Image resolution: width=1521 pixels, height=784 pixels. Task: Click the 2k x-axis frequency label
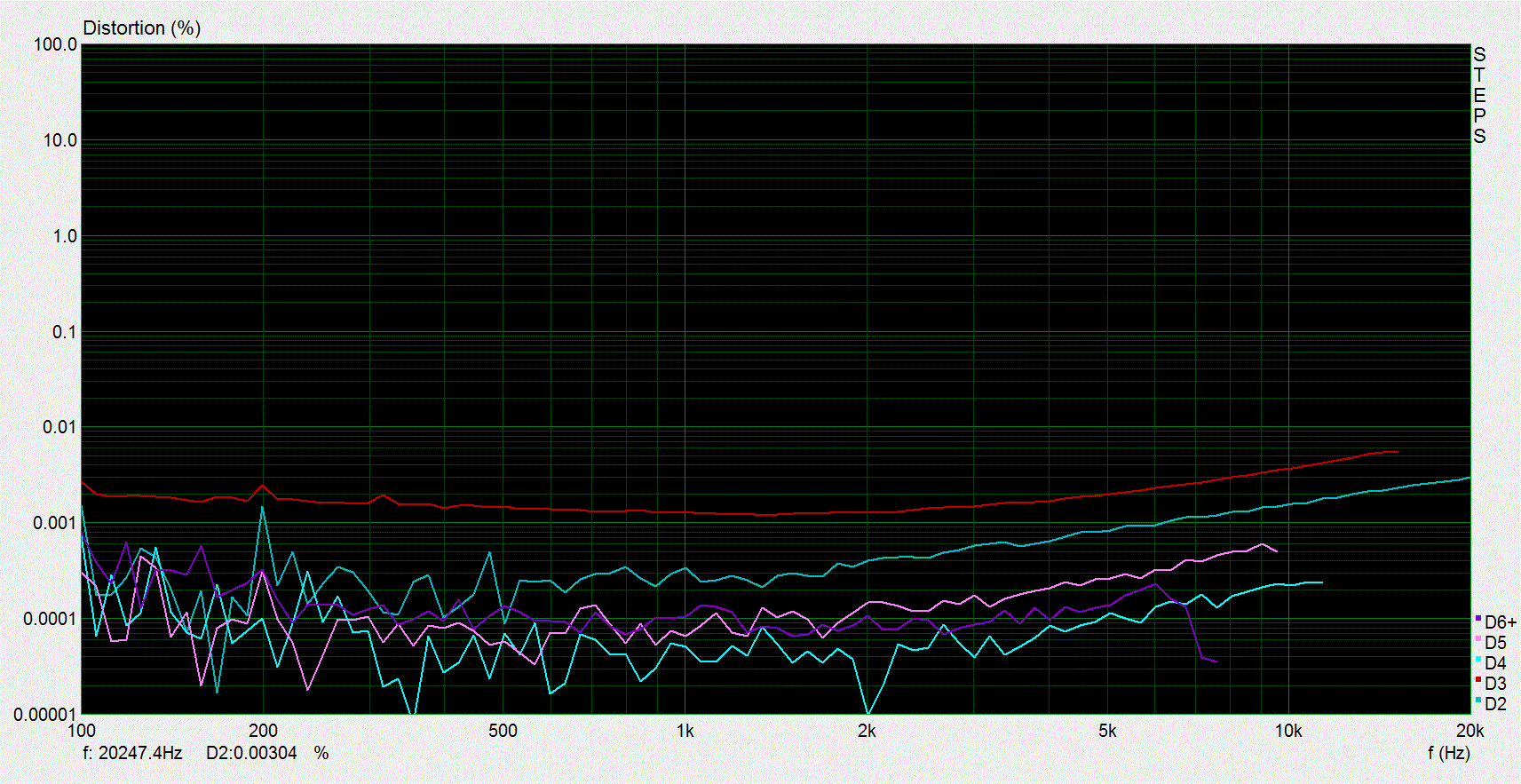tap(867, 731)
